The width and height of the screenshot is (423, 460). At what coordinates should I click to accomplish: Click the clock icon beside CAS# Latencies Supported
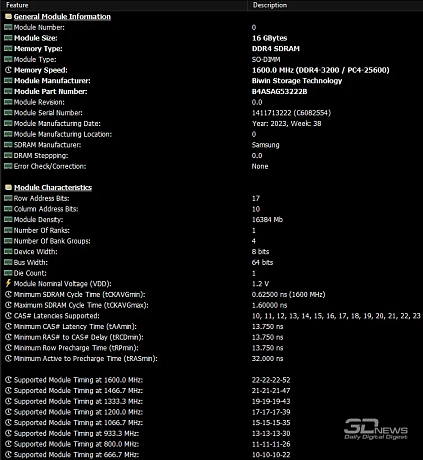8,315
